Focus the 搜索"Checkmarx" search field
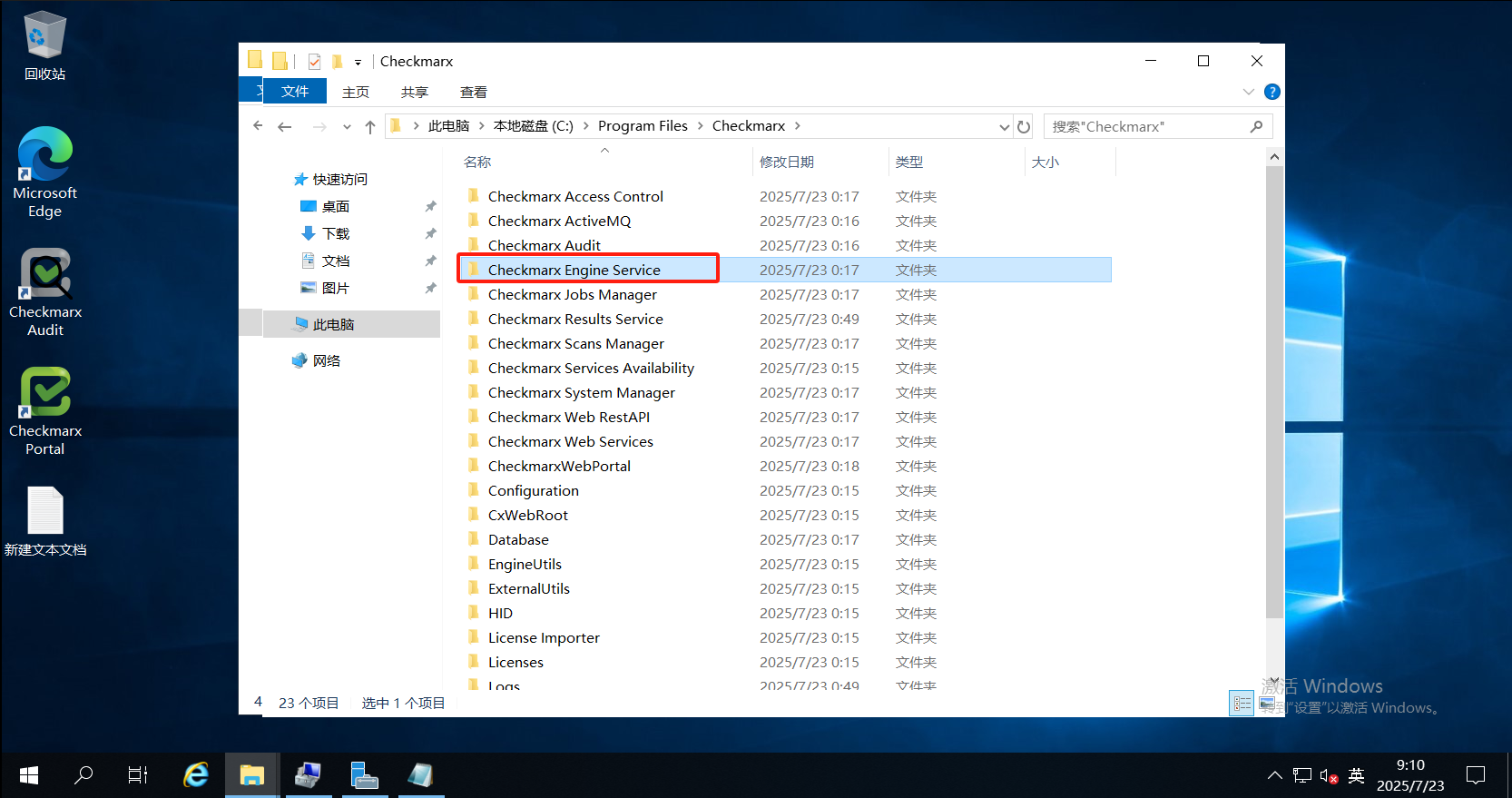Viewport: 1512px width, 798px height. pyautogui.click(x=1158, y=126)
